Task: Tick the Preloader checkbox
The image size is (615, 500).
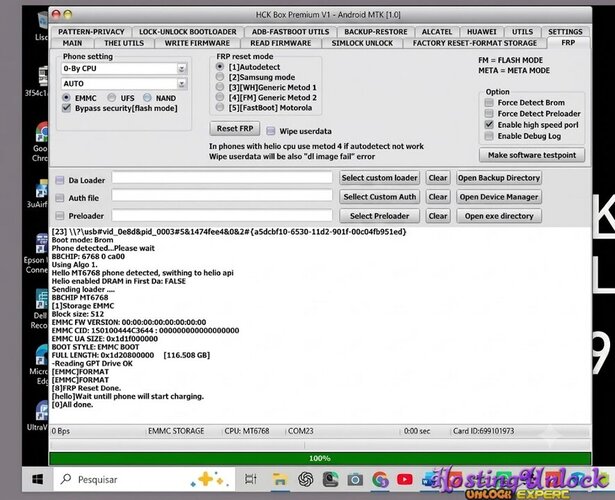Action: [x=60, y=215]
